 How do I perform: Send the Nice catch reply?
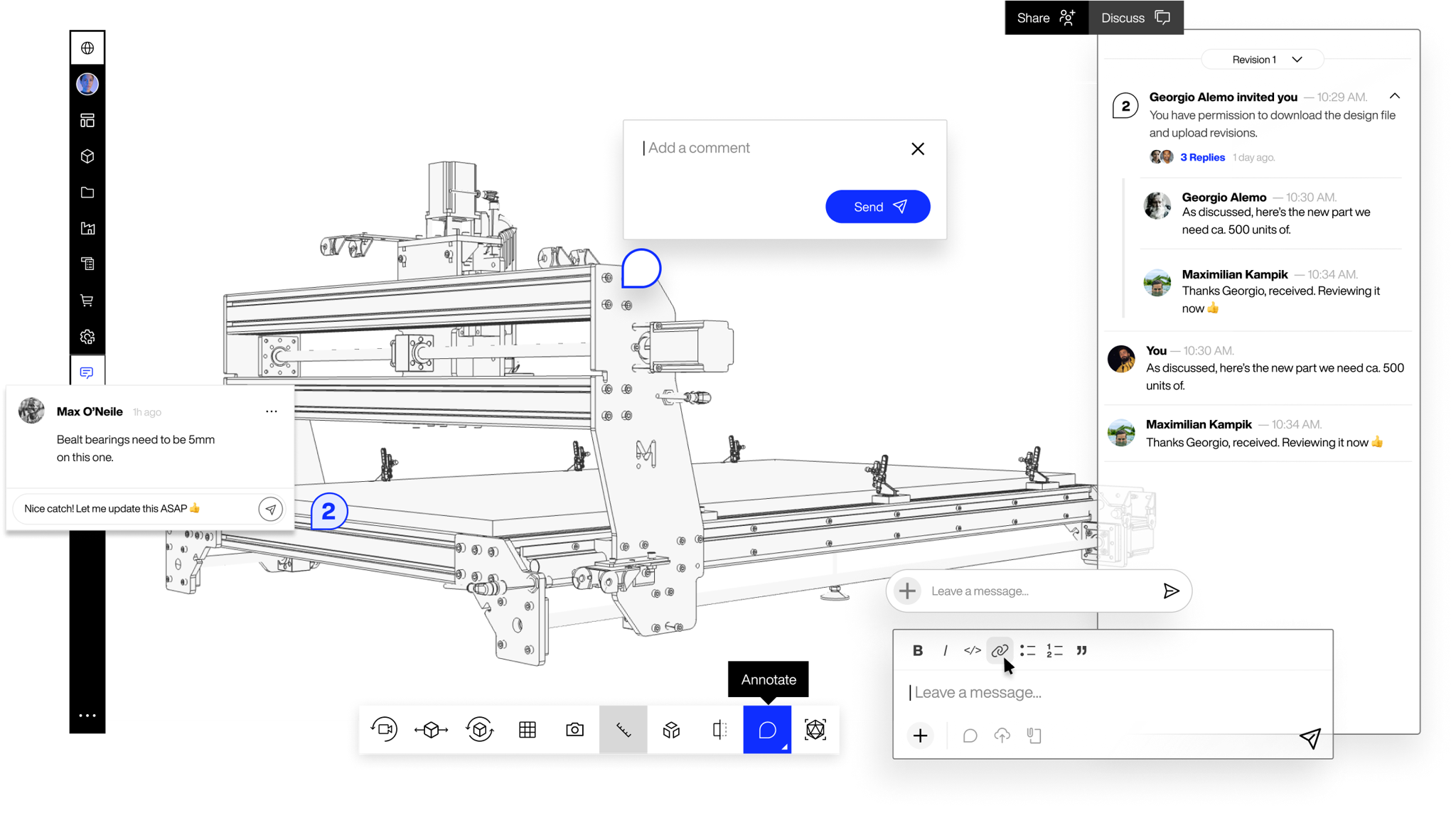click(270, 509)
